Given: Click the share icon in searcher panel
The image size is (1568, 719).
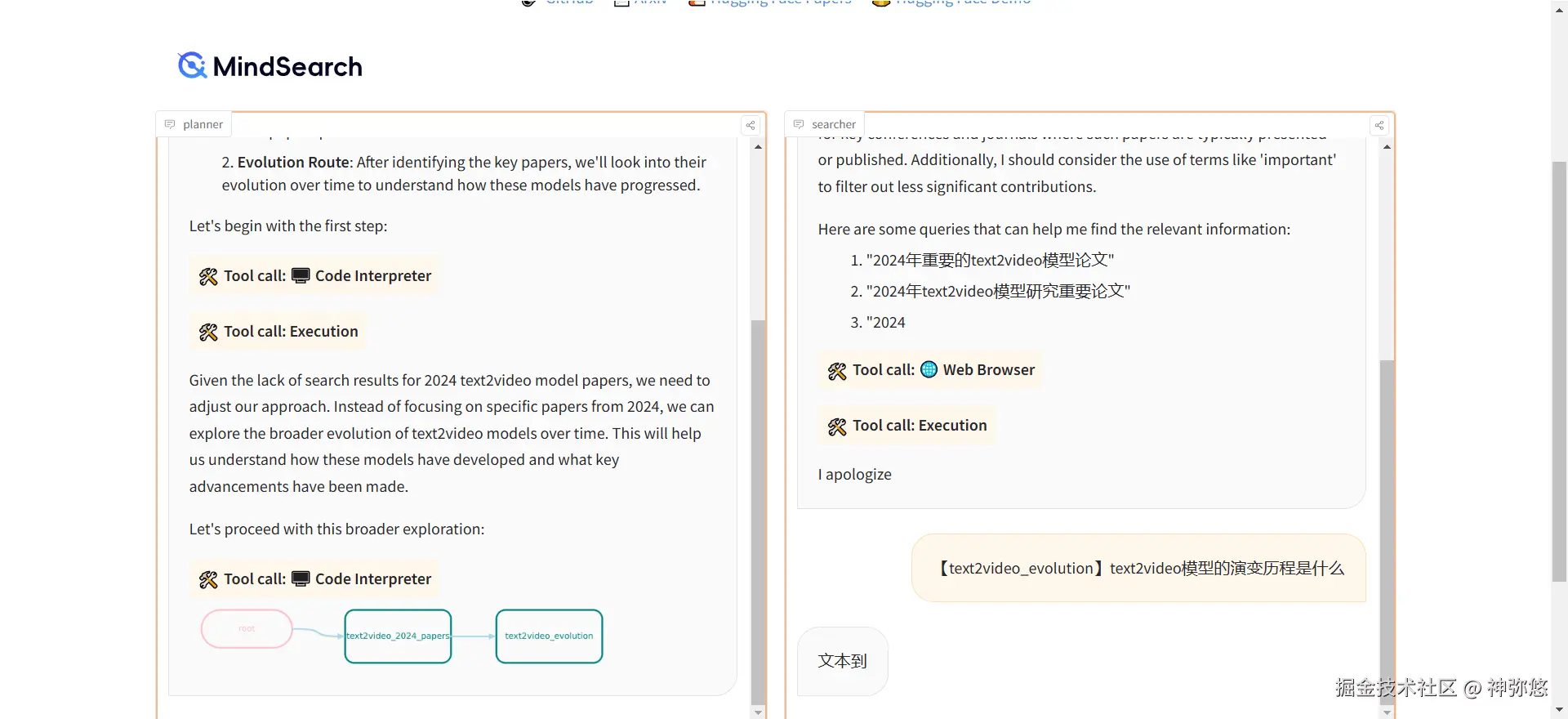Looking at the screenshot, I should coord(1379,125).
